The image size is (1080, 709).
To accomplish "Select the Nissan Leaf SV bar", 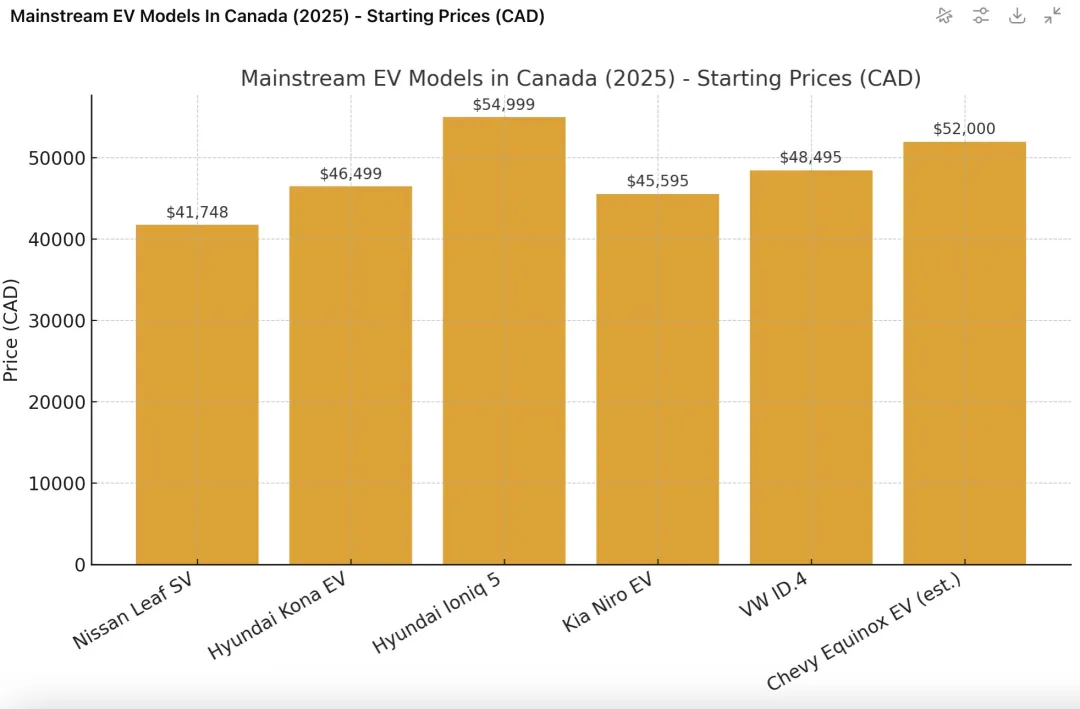I will point(197,395).
